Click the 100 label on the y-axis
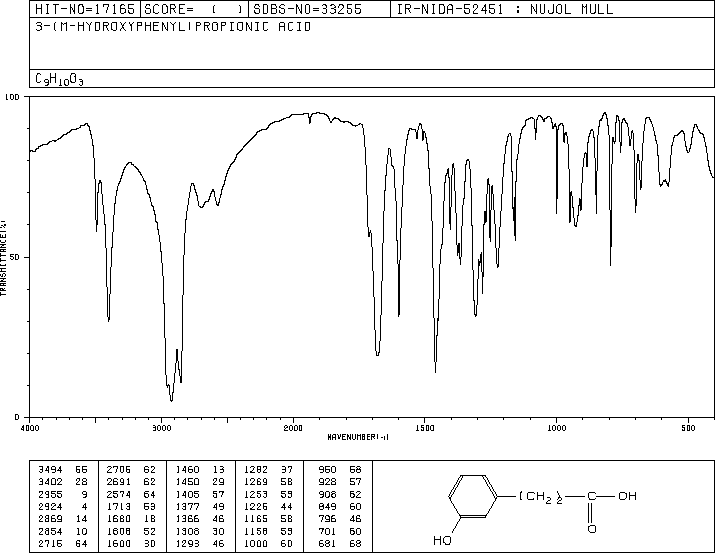 pyautogui.click(x=12, y=97)
